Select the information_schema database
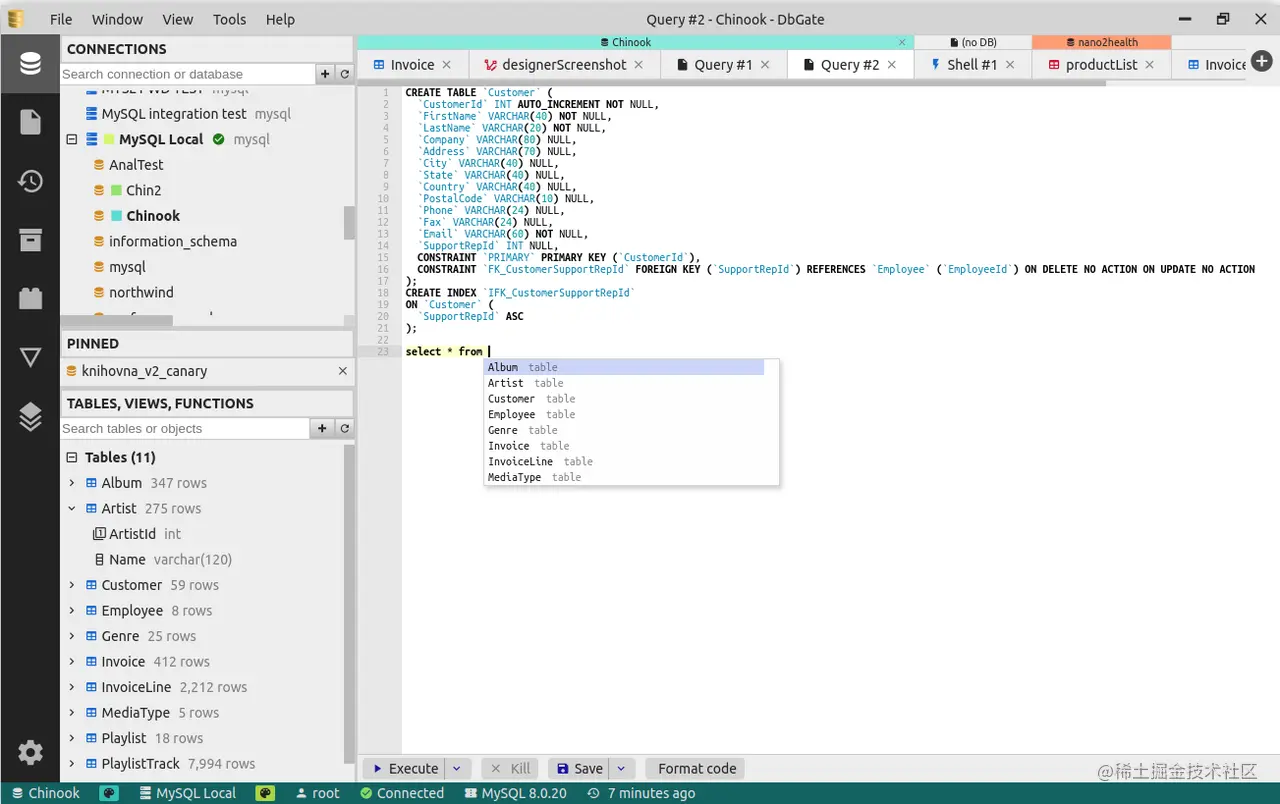1280x804 pixels. tap(172, 241)
